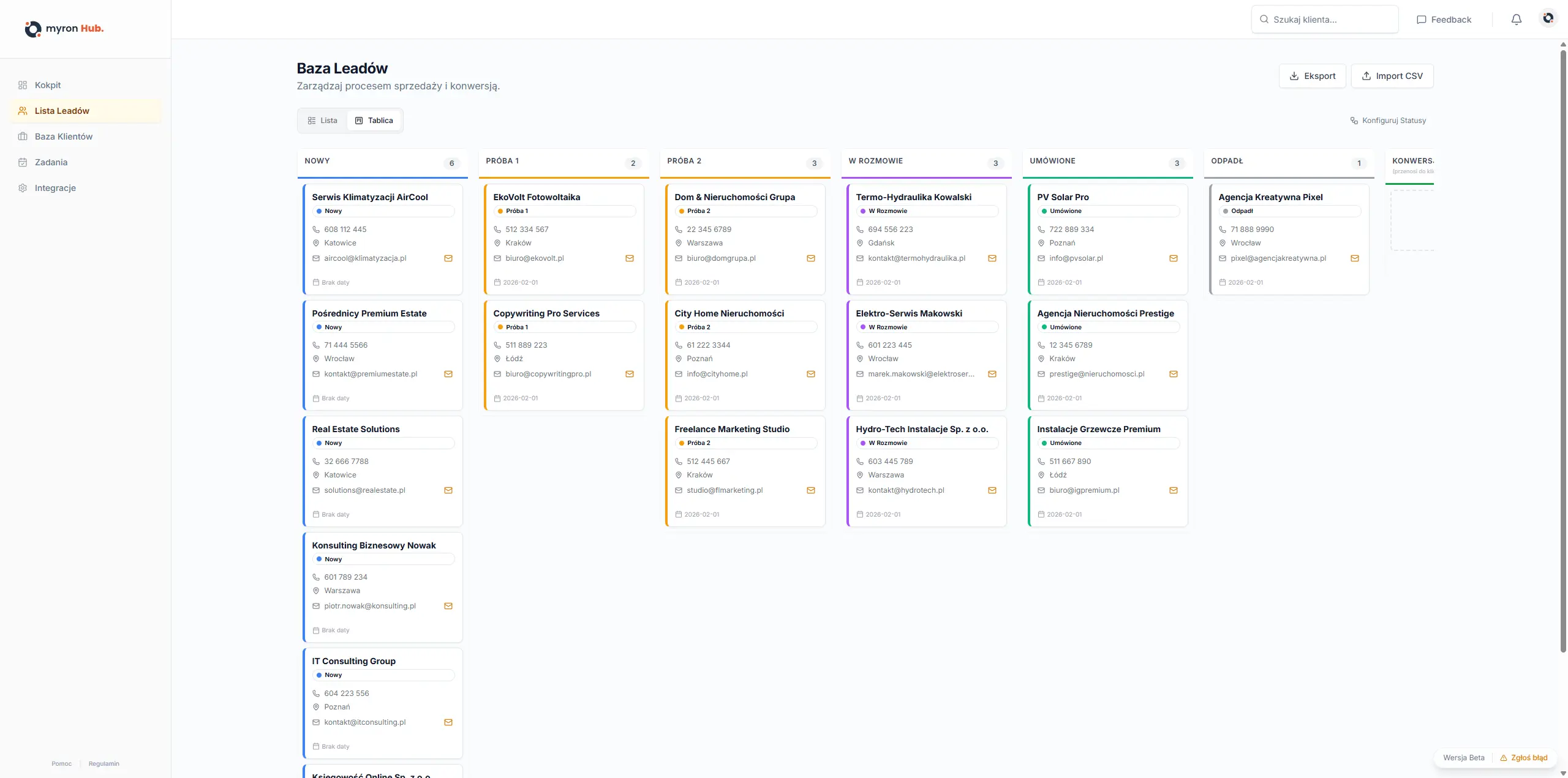Open the notifications bell icon

1517,19
